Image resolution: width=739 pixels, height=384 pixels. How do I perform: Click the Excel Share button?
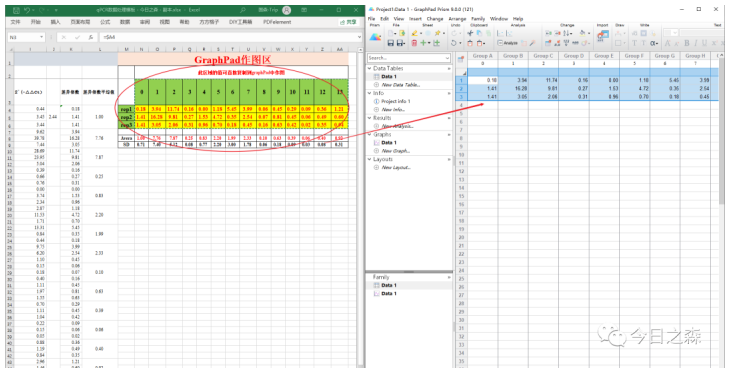point(348,22)
